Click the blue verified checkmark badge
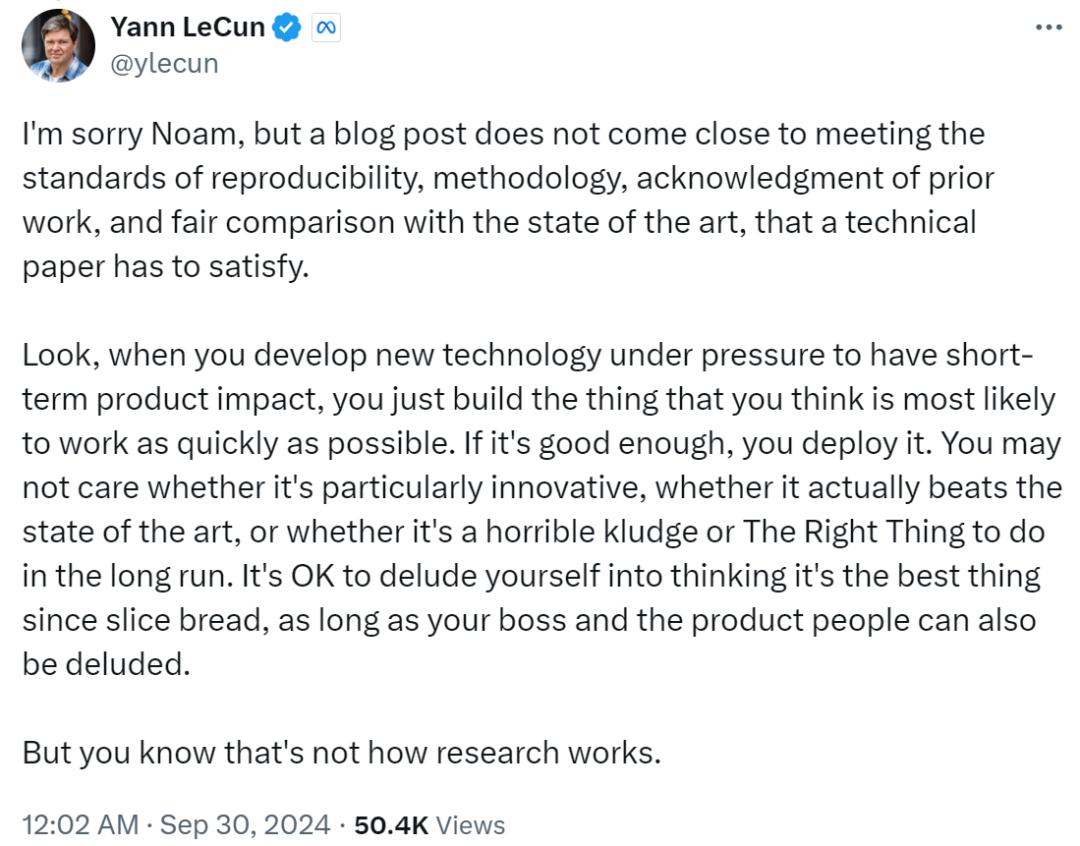Viewport: 1080px width, 846px height. click(288, 28)
